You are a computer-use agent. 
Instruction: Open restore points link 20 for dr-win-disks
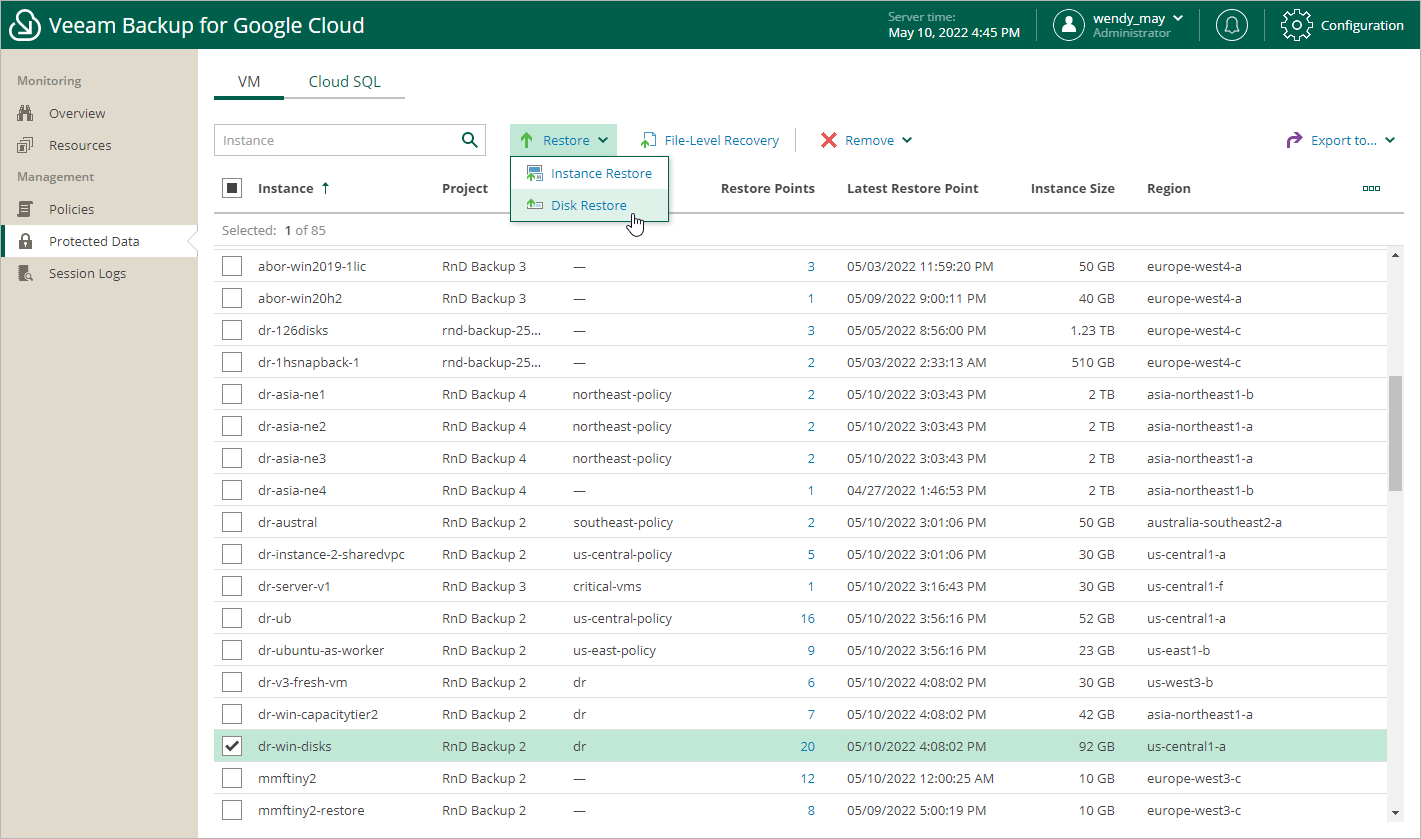click(x=807, y=746)
